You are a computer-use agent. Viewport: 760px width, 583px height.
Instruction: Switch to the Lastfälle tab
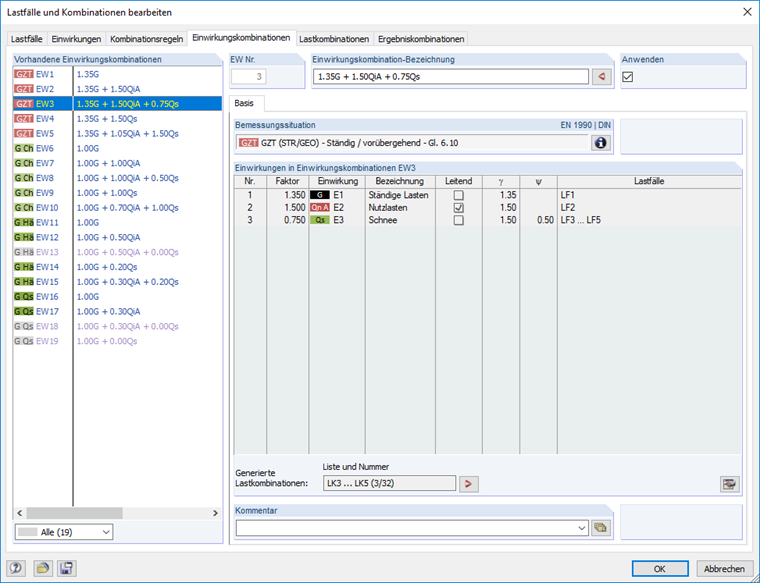(27, 39)
